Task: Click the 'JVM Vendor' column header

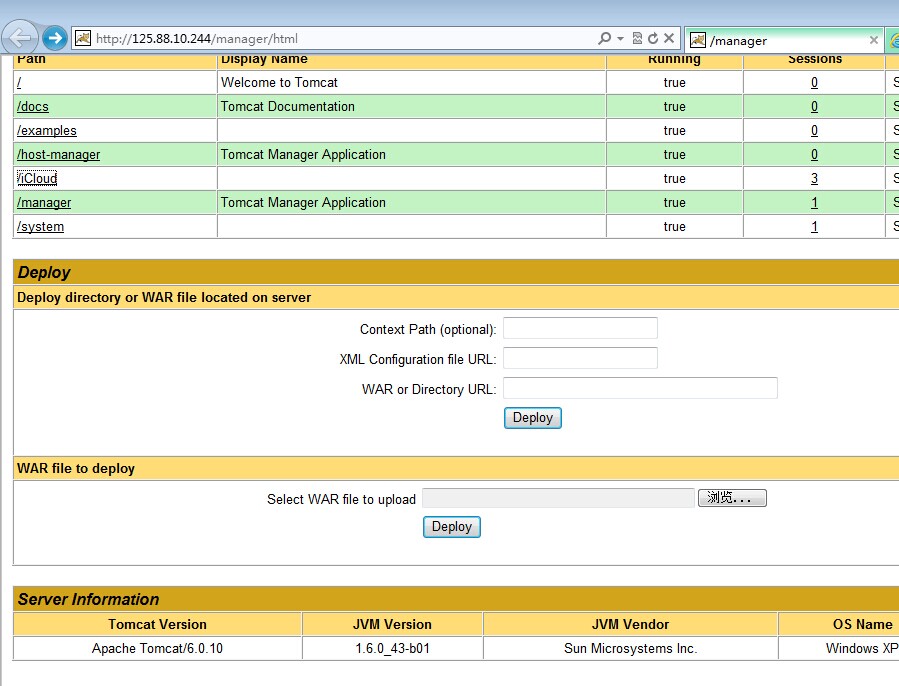Action: click(x=630, y=624)
